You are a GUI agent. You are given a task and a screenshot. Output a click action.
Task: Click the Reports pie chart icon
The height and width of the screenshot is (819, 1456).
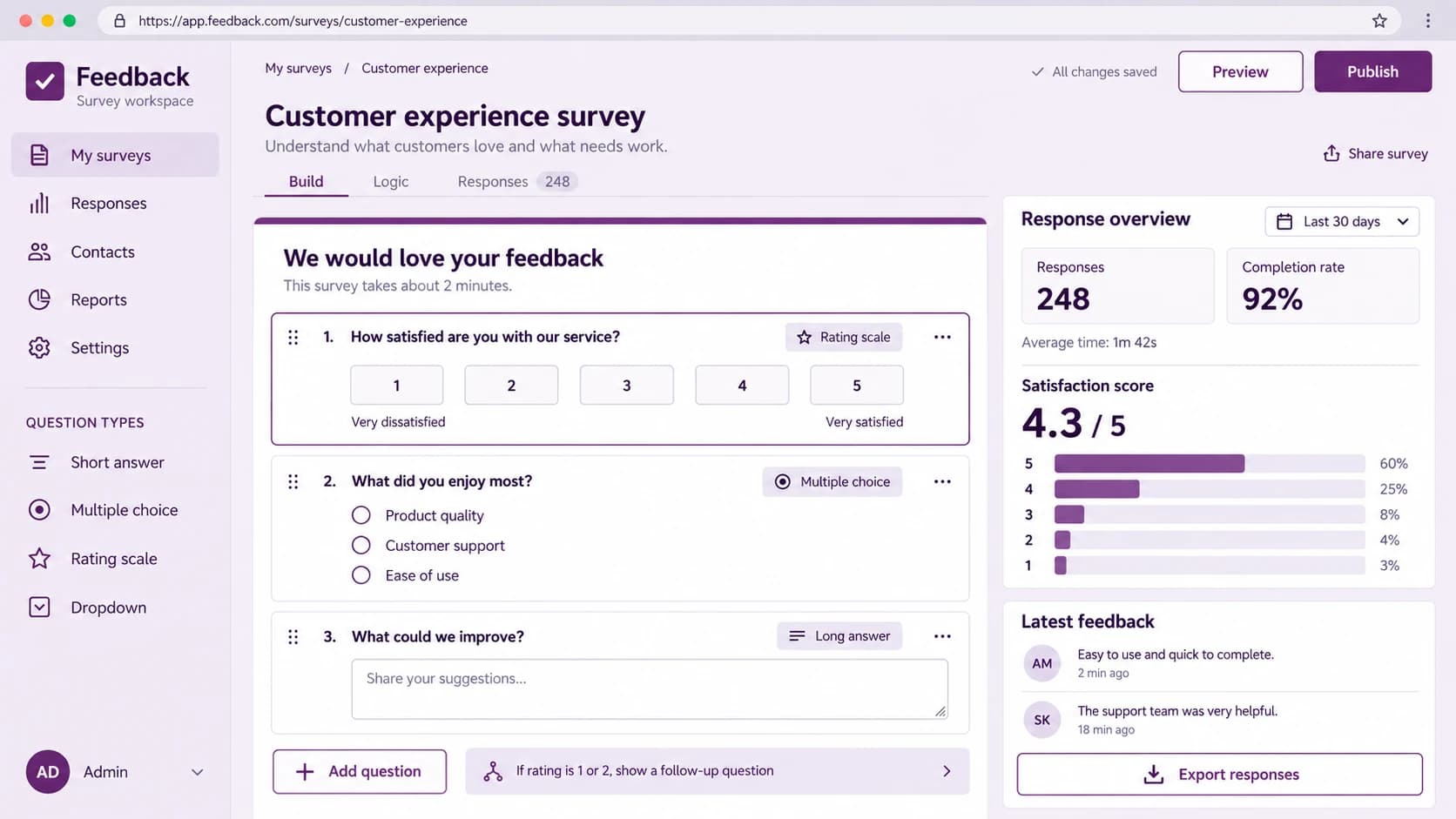(39, 299)
